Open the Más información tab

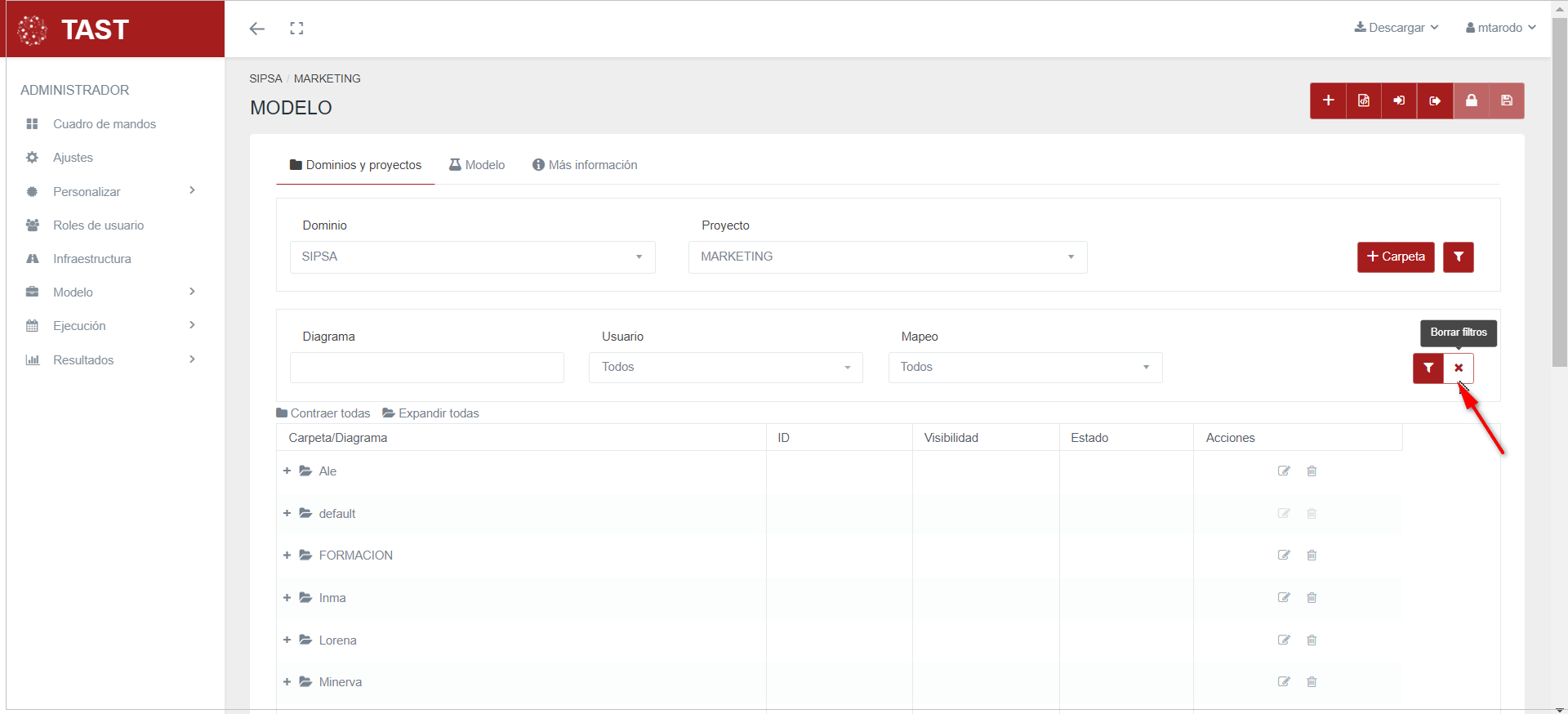[585, 165]
